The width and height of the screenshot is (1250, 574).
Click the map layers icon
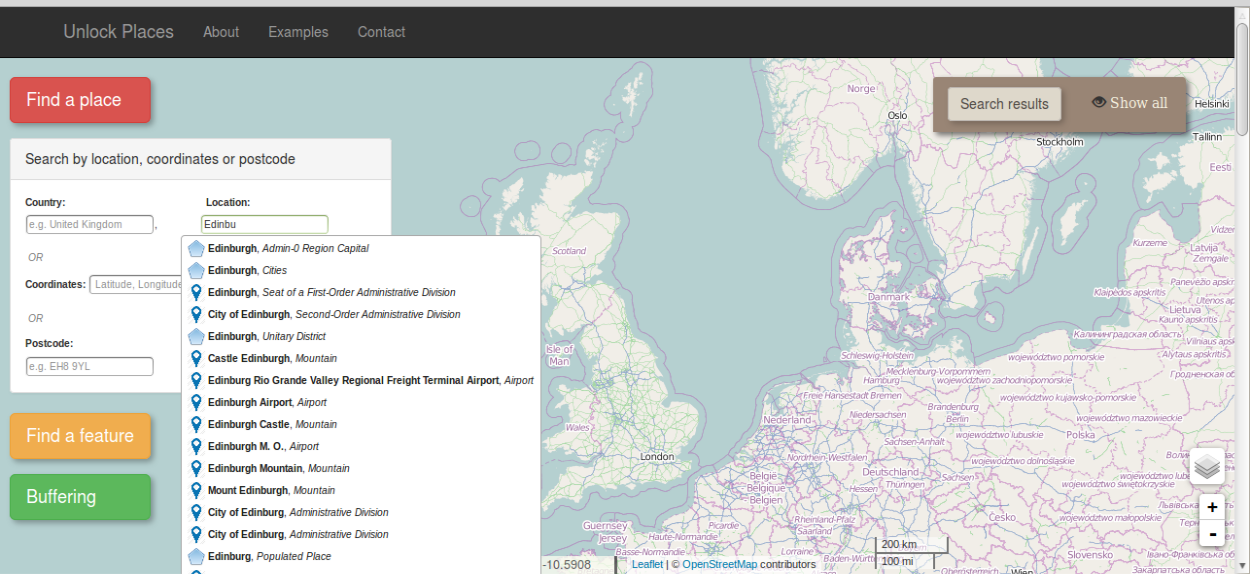coord(1207,467)
